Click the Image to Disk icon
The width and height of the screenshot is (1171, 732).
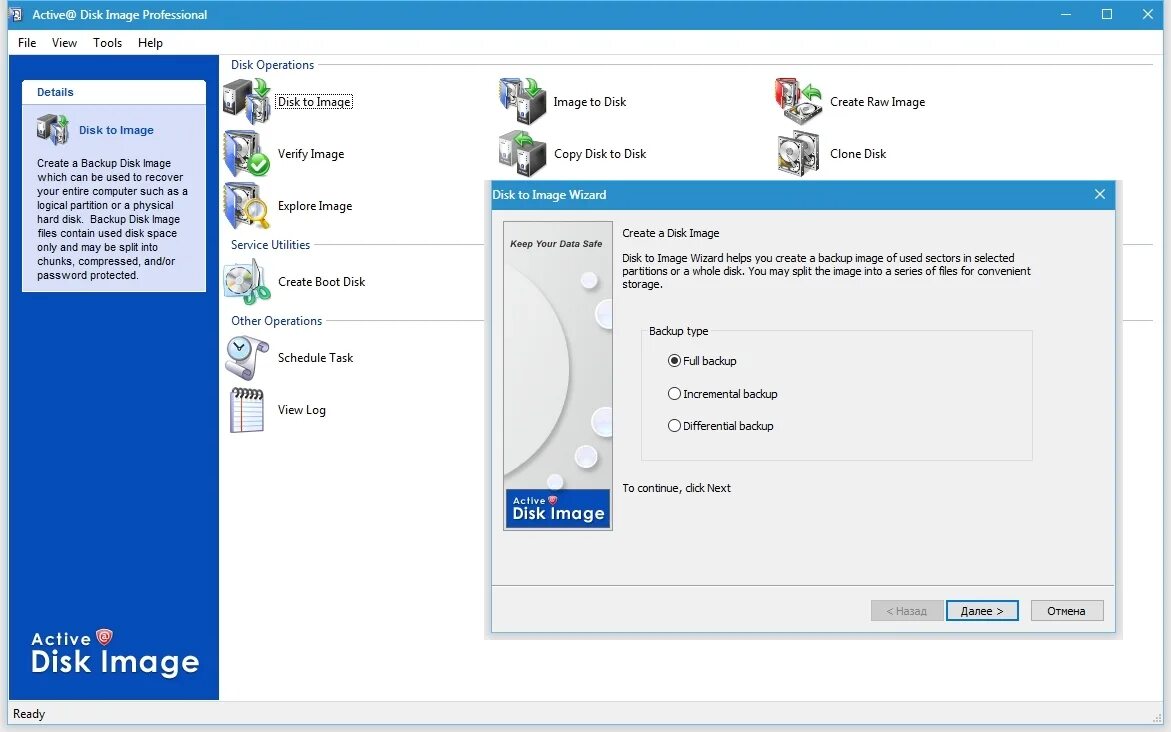523,101
